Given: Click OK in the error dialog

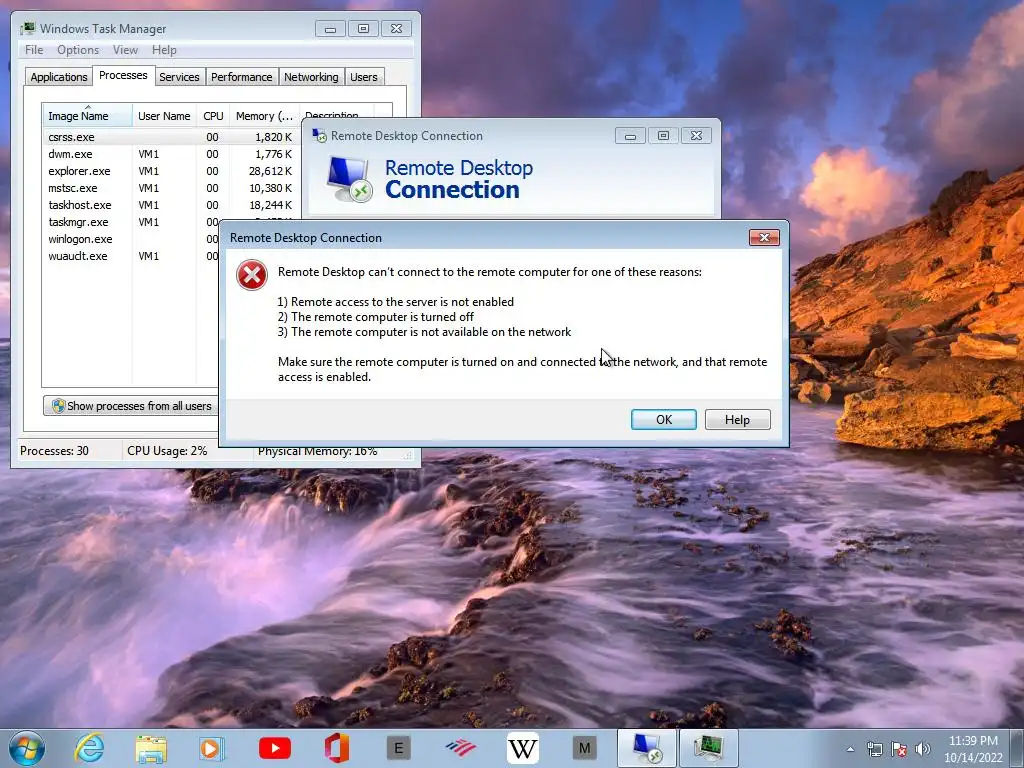Looking at the screenshot, I should click(664, 419).
